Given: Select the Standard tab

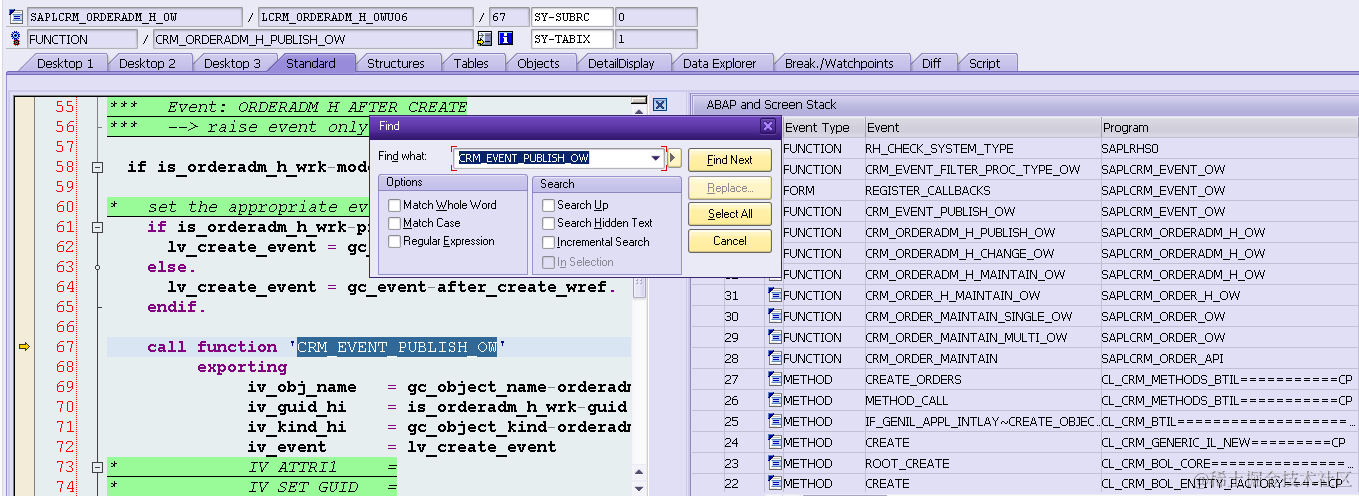Looking at the screenshot, I should tap(310, 63).
